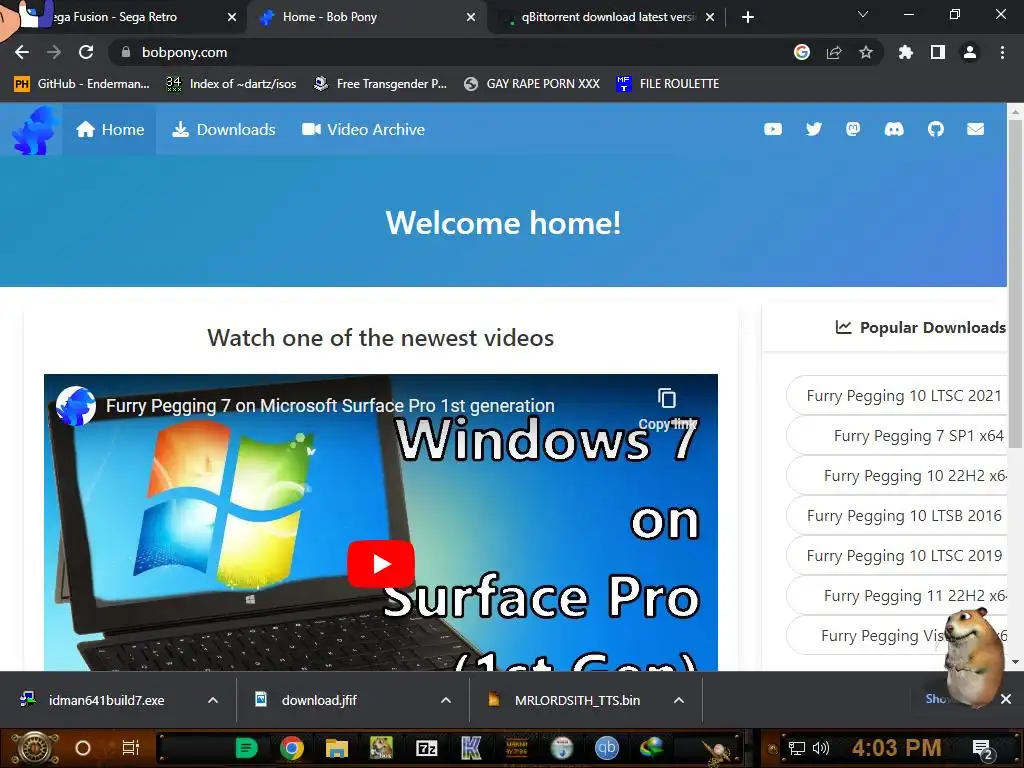The image size is (1024, 768).
Task: Open the Windows Start button
Action: pyautogui.click(x=34, y=748)
